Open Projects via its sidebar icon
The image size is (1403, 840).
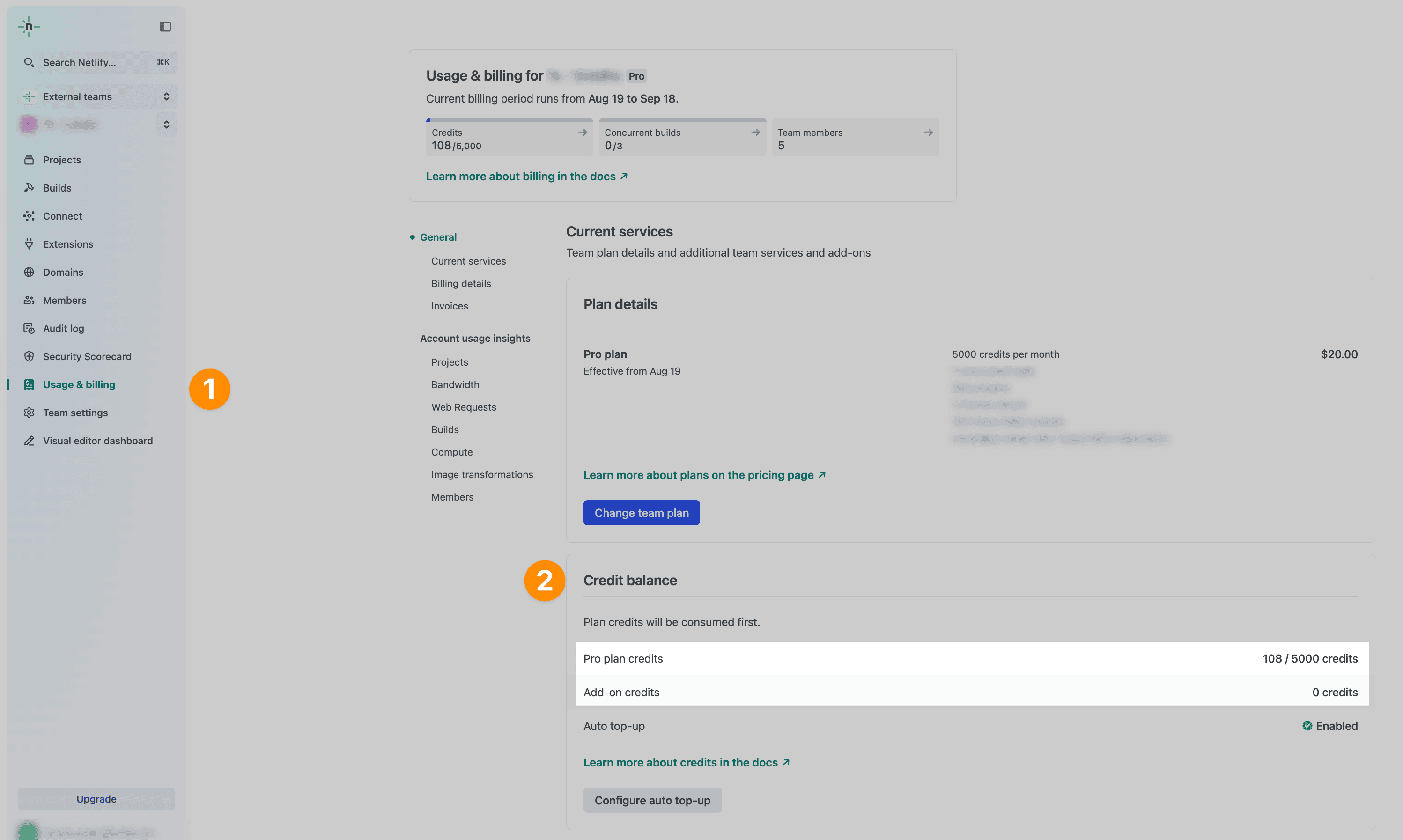click(x=29, y=160)
